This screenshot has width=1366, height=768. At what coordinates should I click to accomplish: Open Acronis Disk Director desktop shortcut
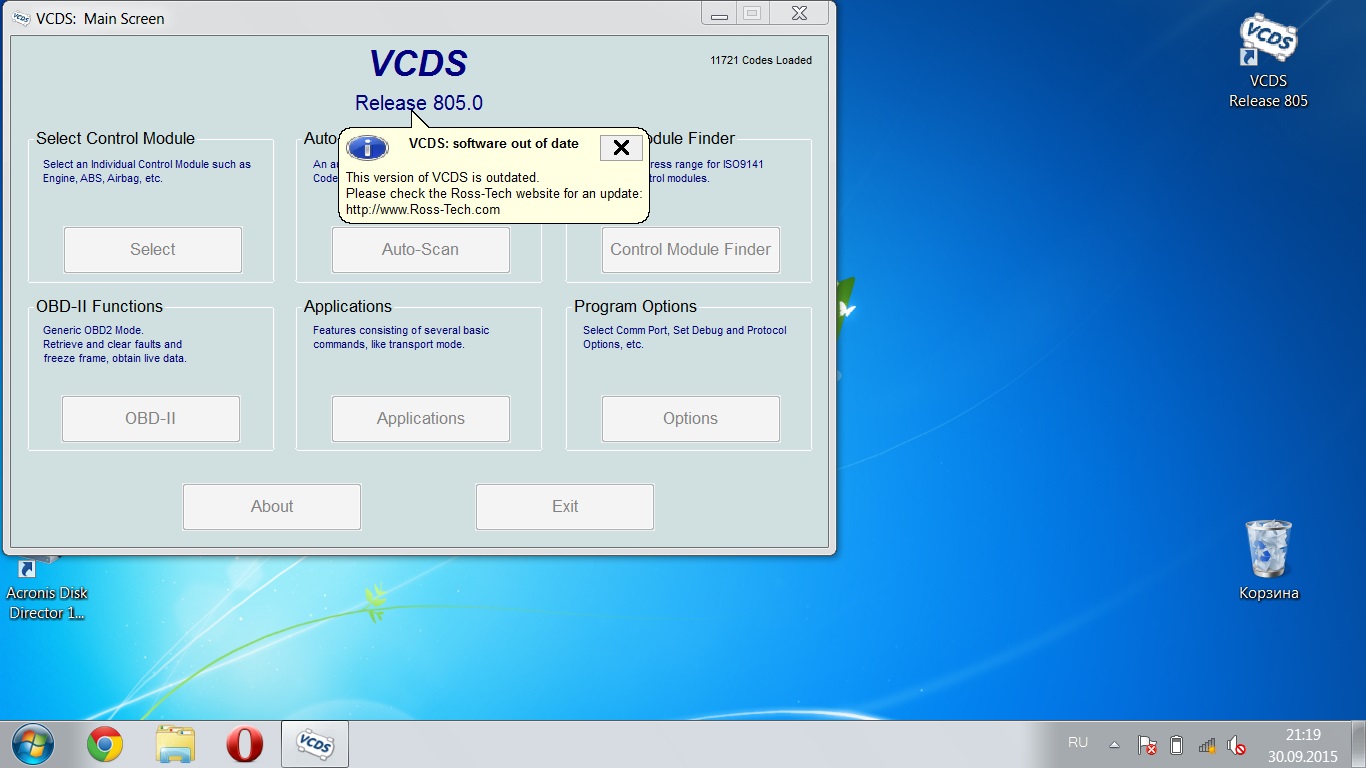[46, 590]
